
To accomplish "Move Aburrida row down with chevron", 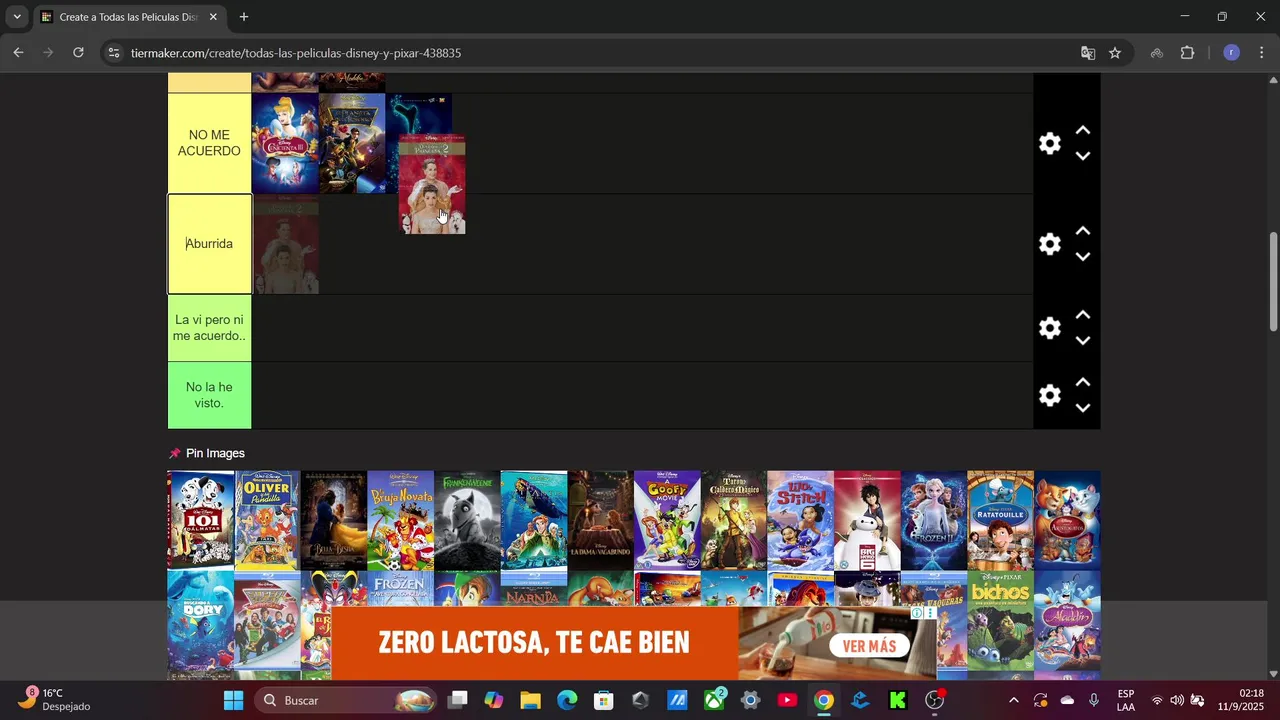I will pyautogui.click(x=1082, y=257).
